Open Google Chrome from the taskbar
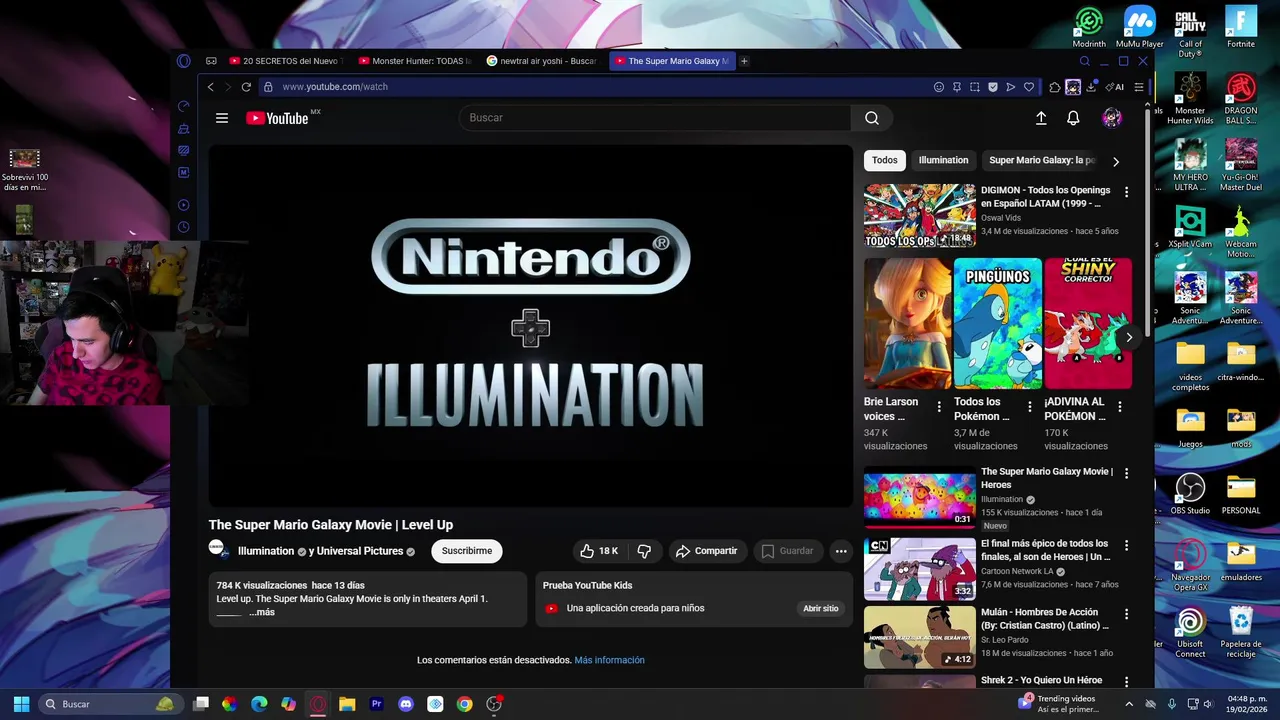1280x720 pixels. (x=465, y=704)
